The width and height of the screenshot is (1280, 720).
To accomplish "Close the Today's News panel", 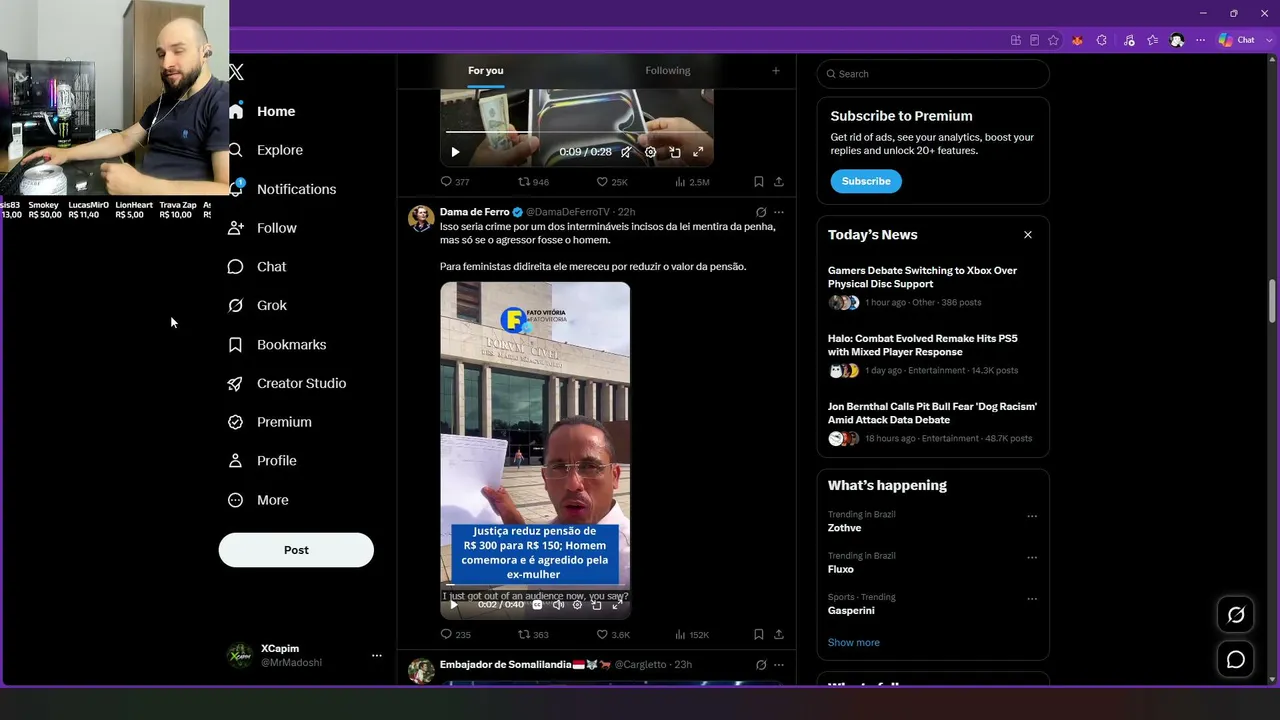I will (1028, 235).
